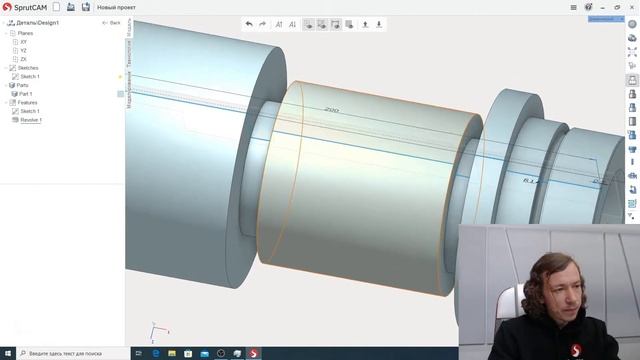Open Microsoft Edge from taskbar
Viewport: 640px width, 360px height.
(156, 353)
